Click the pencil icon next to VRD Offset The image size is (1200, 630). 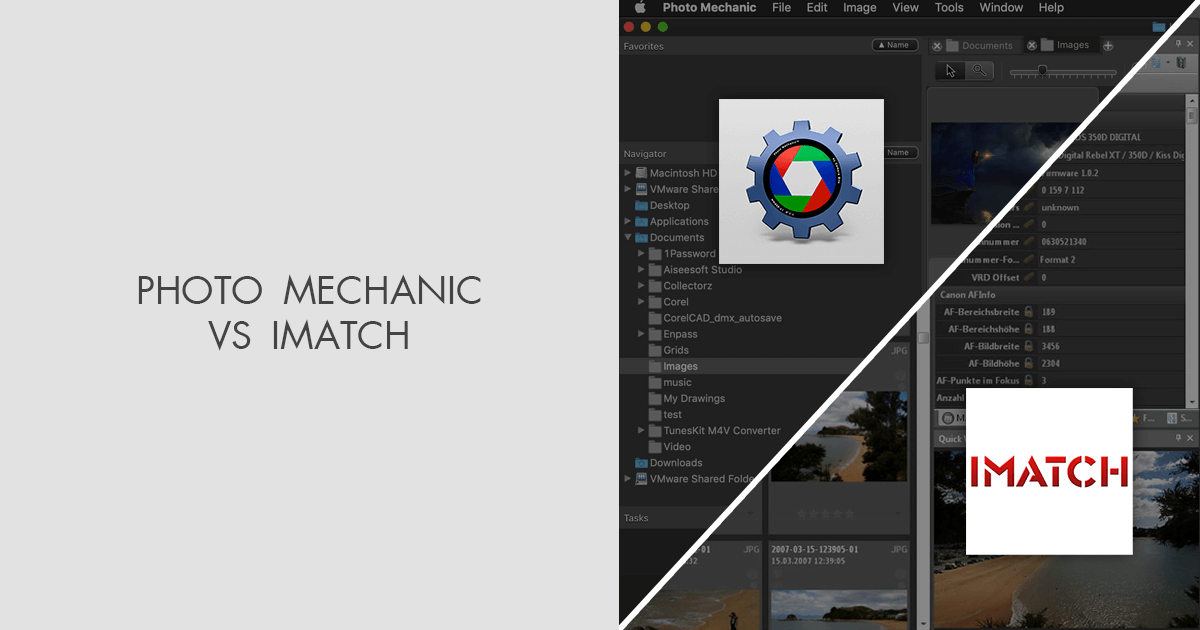click(1031, 277)
